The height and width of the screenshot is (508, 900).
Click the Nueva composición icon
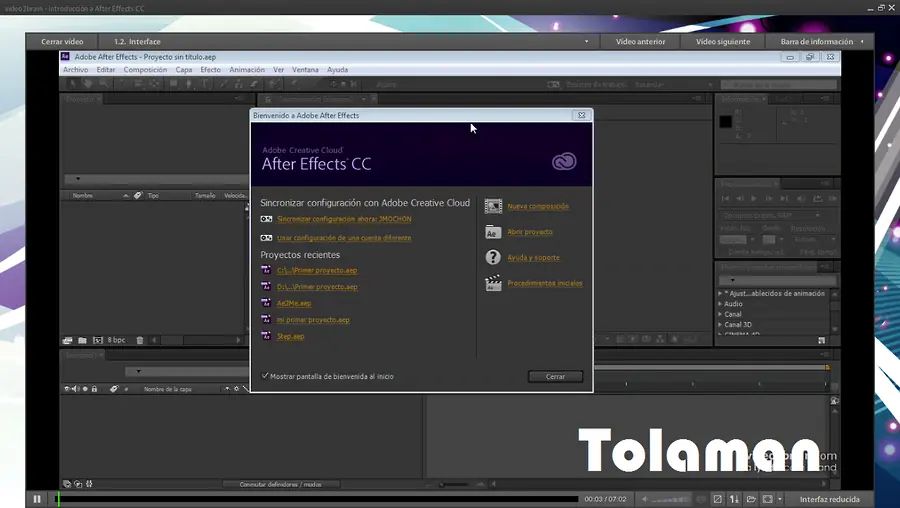pyautogui.click(x=493, y=206)
